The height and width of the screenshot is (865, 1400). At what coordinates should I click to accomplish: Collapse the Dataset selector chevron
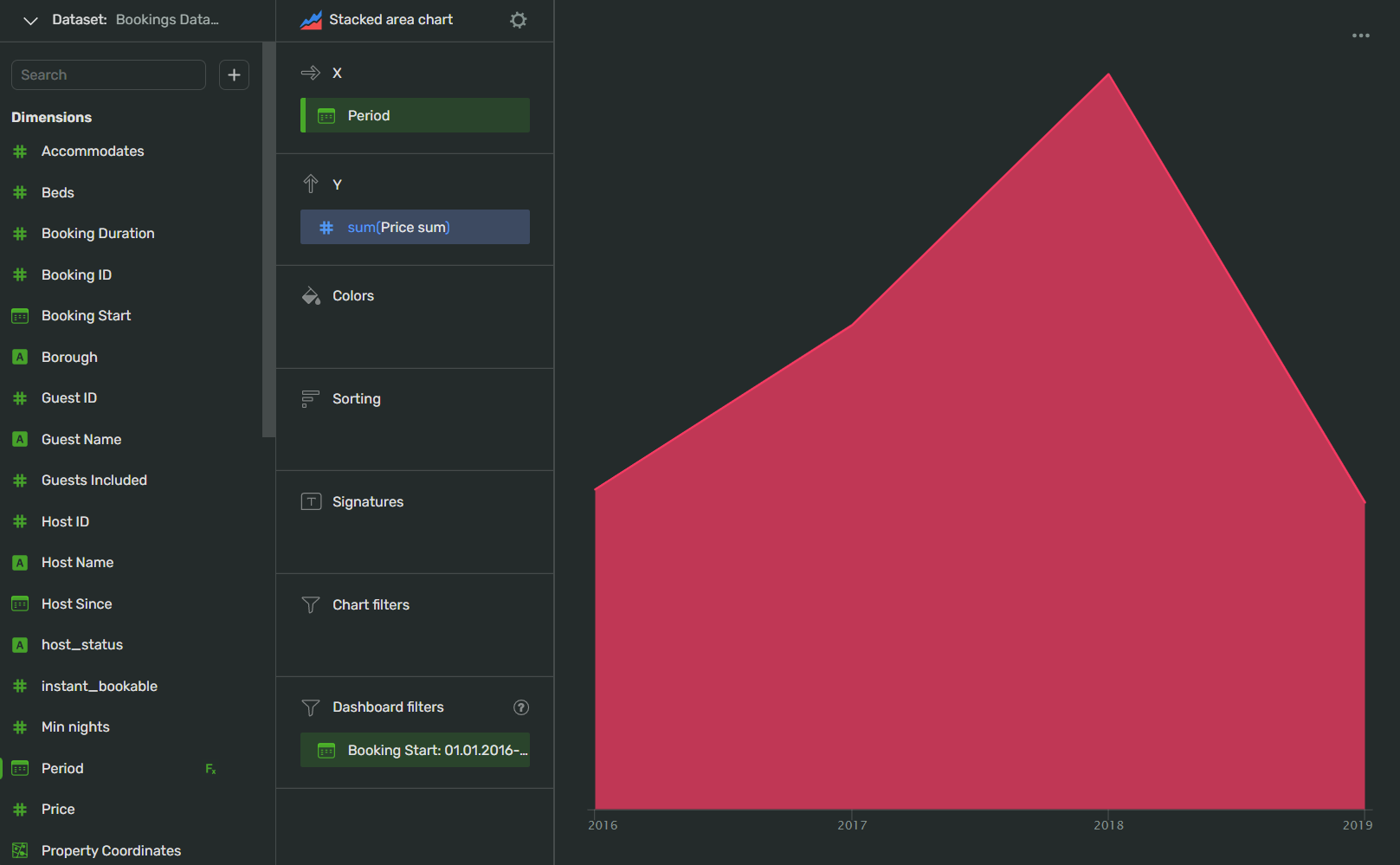(x=30, y=20)
